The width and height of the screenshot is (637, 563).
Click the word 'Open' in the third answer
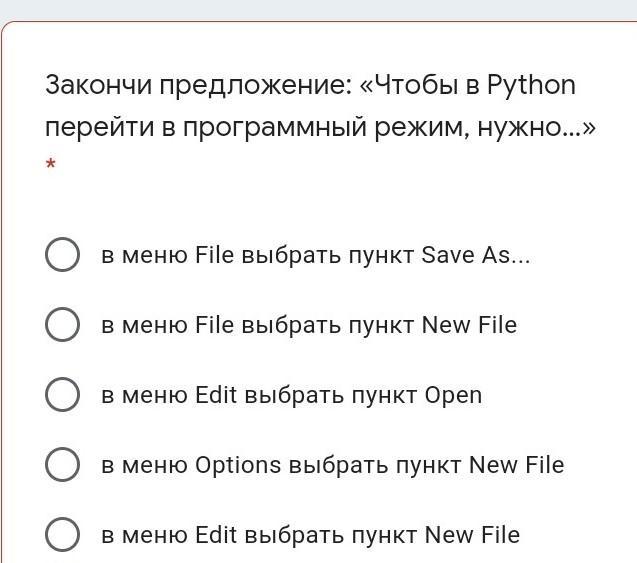click(x=453, y=395)
